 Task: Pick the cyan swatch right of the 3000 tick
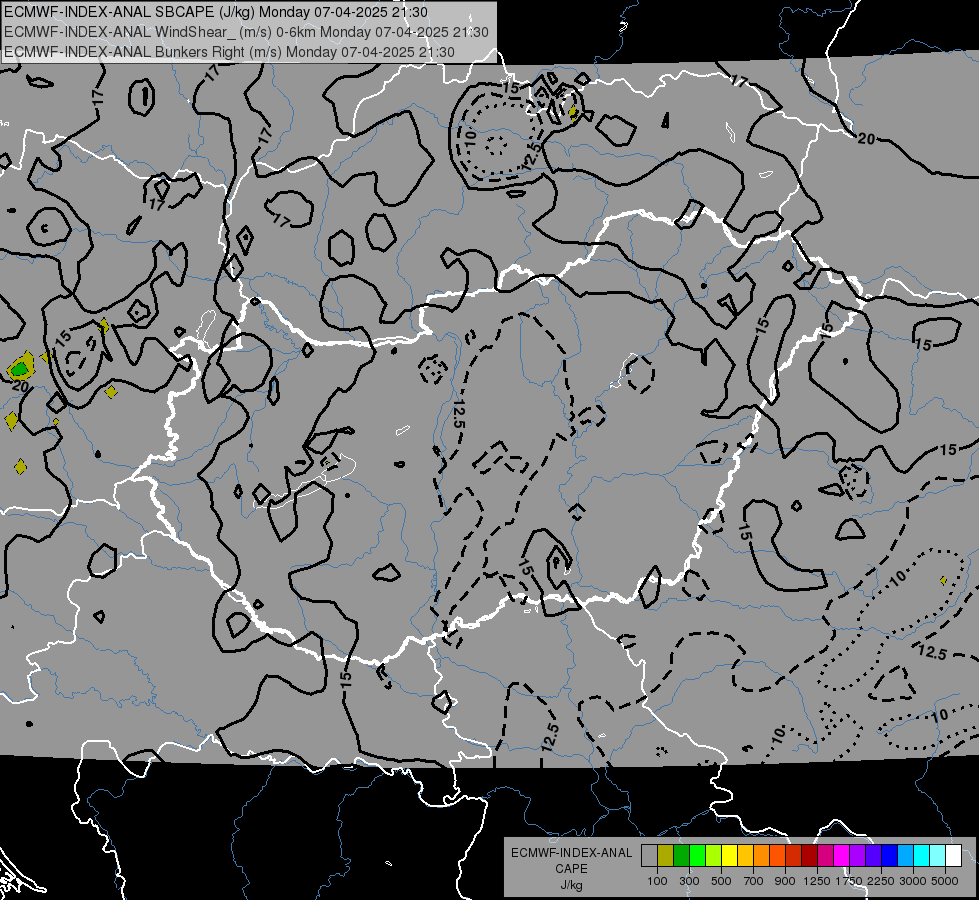point(922,856)
